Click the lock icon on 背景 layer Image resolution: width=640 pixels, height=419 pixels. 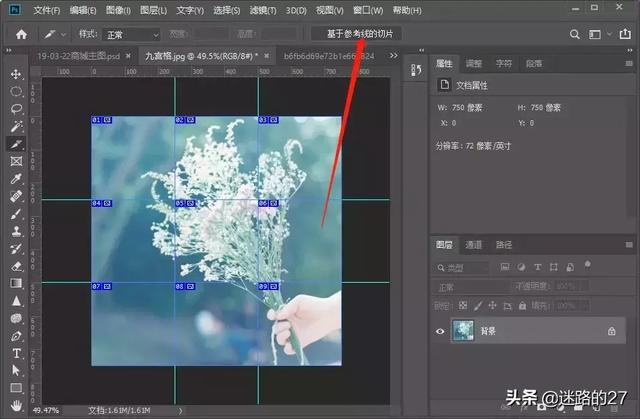coord(611,330)
